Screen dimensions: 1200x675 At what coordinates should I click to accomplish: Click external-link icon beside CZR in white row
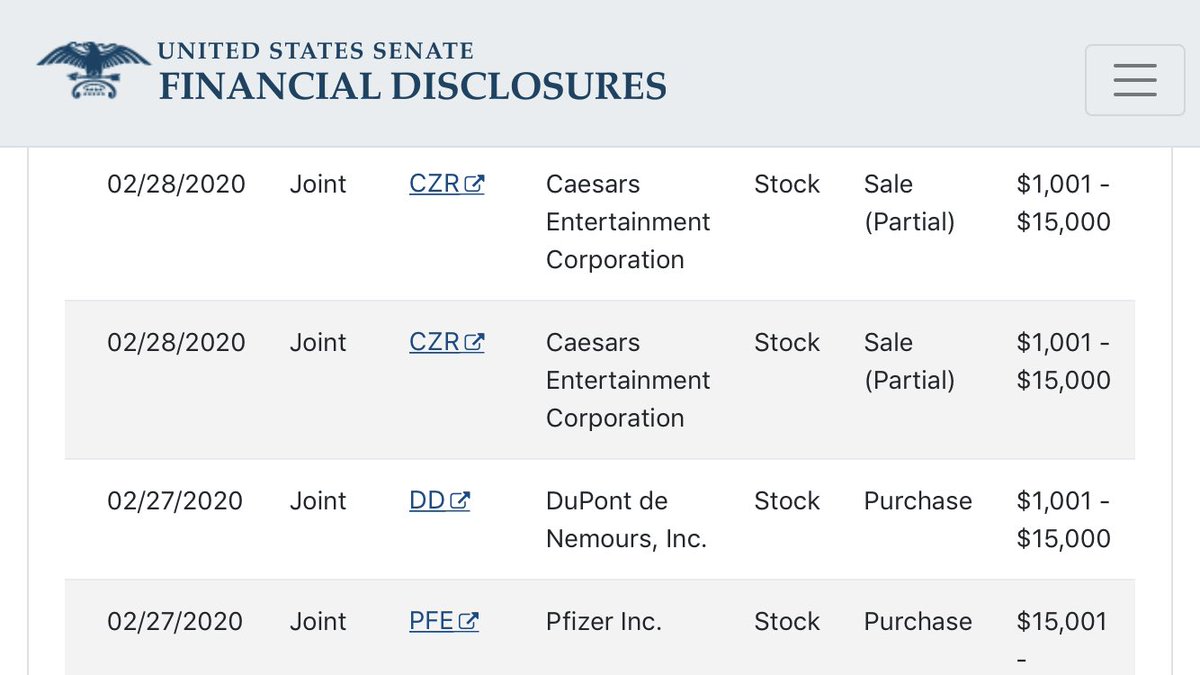pyautogui.click(x=474, y=185)
